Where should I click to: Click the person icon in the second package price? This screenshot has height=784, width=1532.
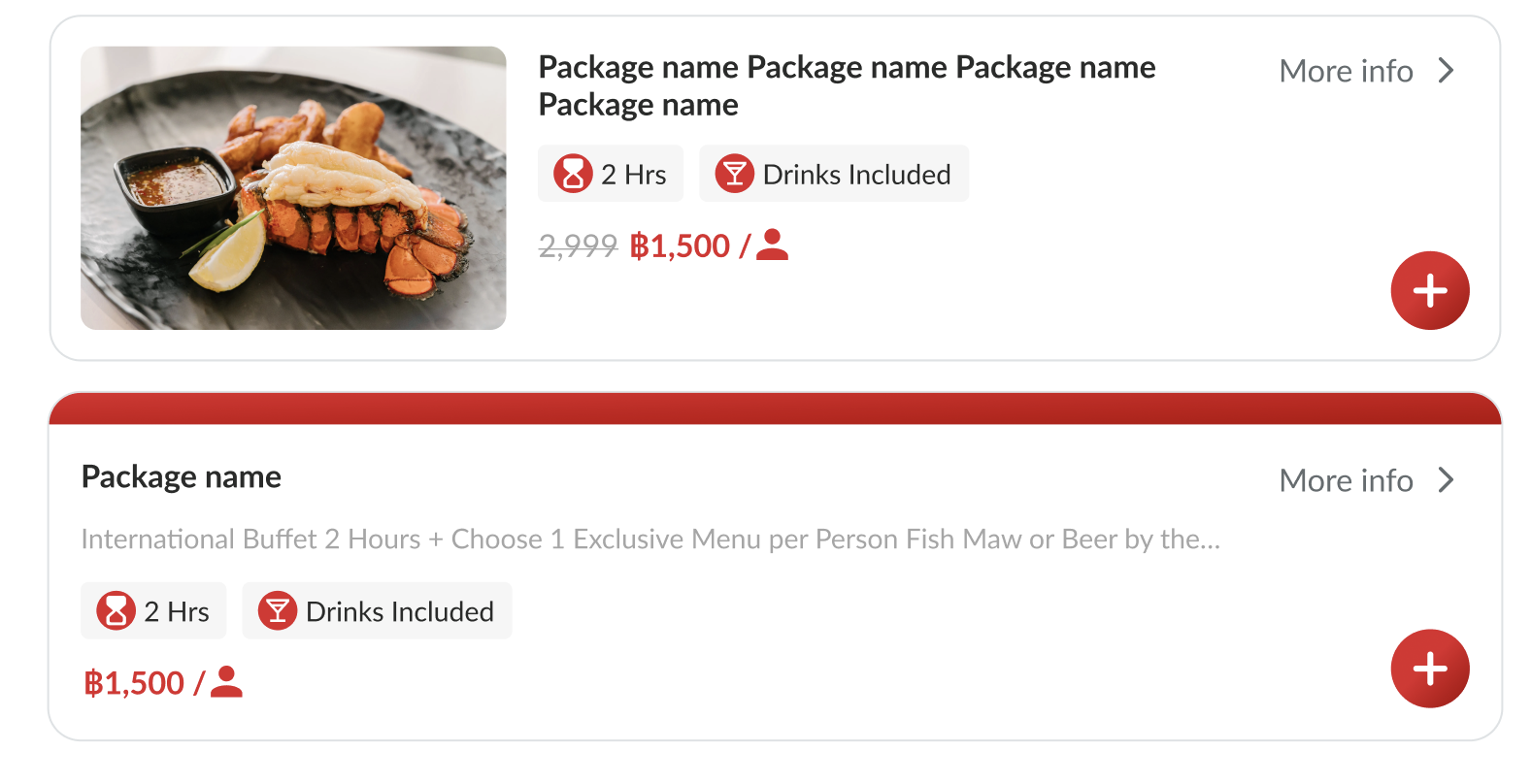(x=227, y=682)
